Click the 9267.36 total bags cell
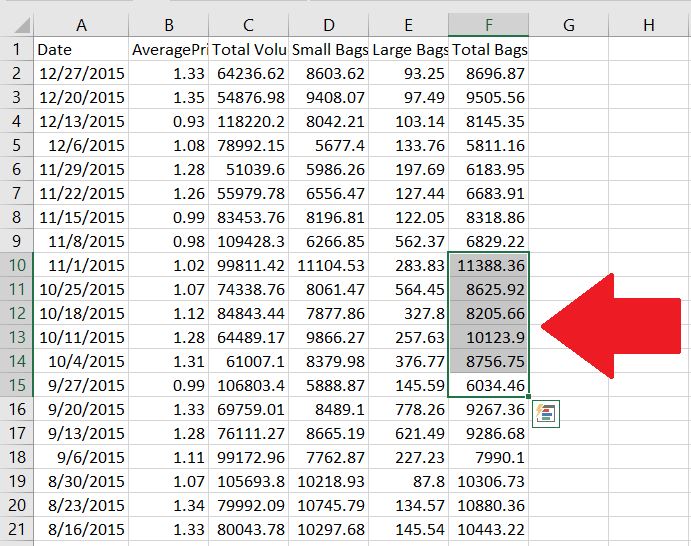The height and width of the screenshot is (546, 691). (x=488, y=409)
